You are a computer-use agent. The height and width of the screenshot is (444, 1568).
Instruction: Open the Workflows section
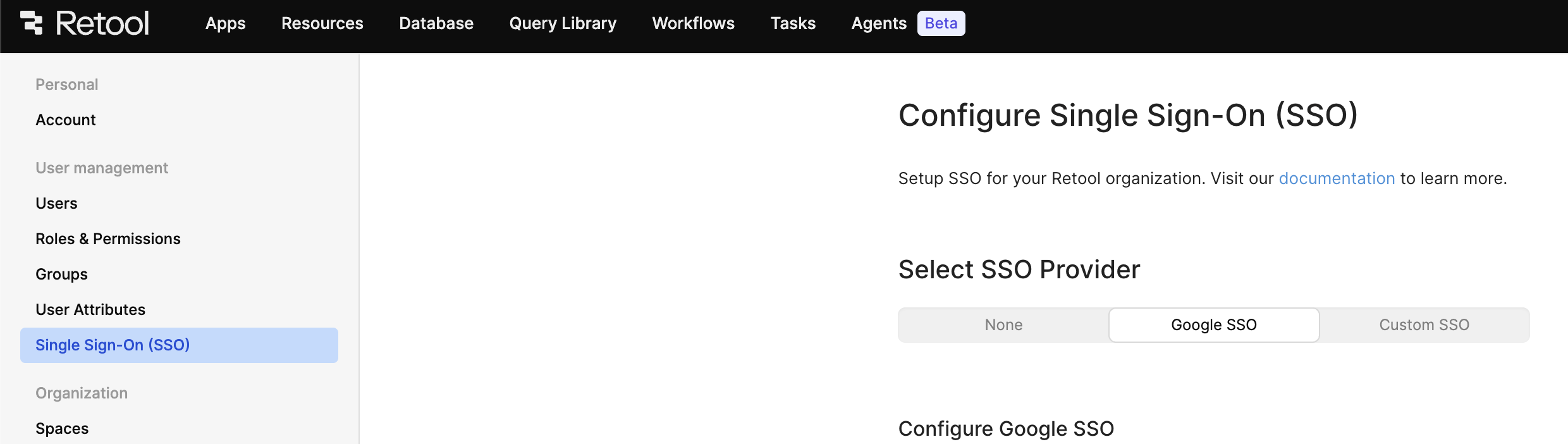tap(693, 23)
